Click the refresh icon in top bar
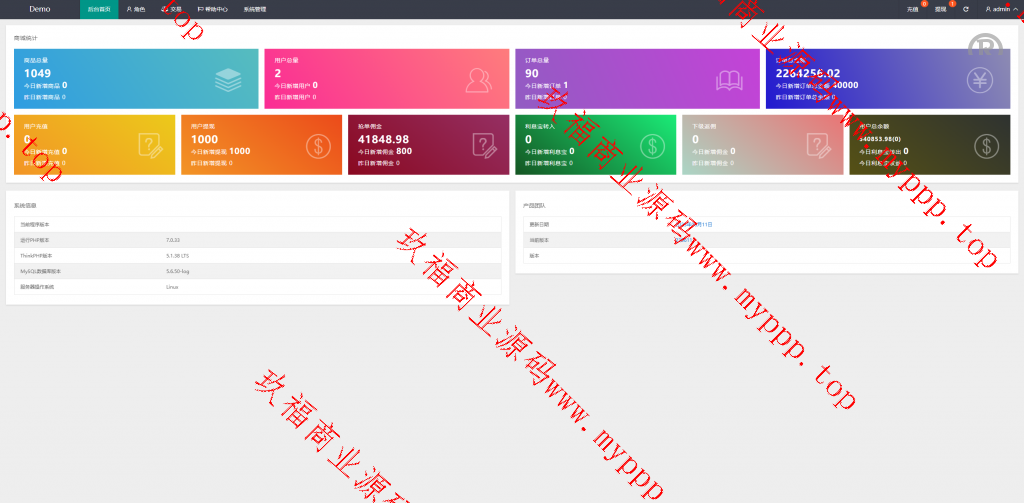This screenshot has width=1024, height=503. (x=966, y=9)
